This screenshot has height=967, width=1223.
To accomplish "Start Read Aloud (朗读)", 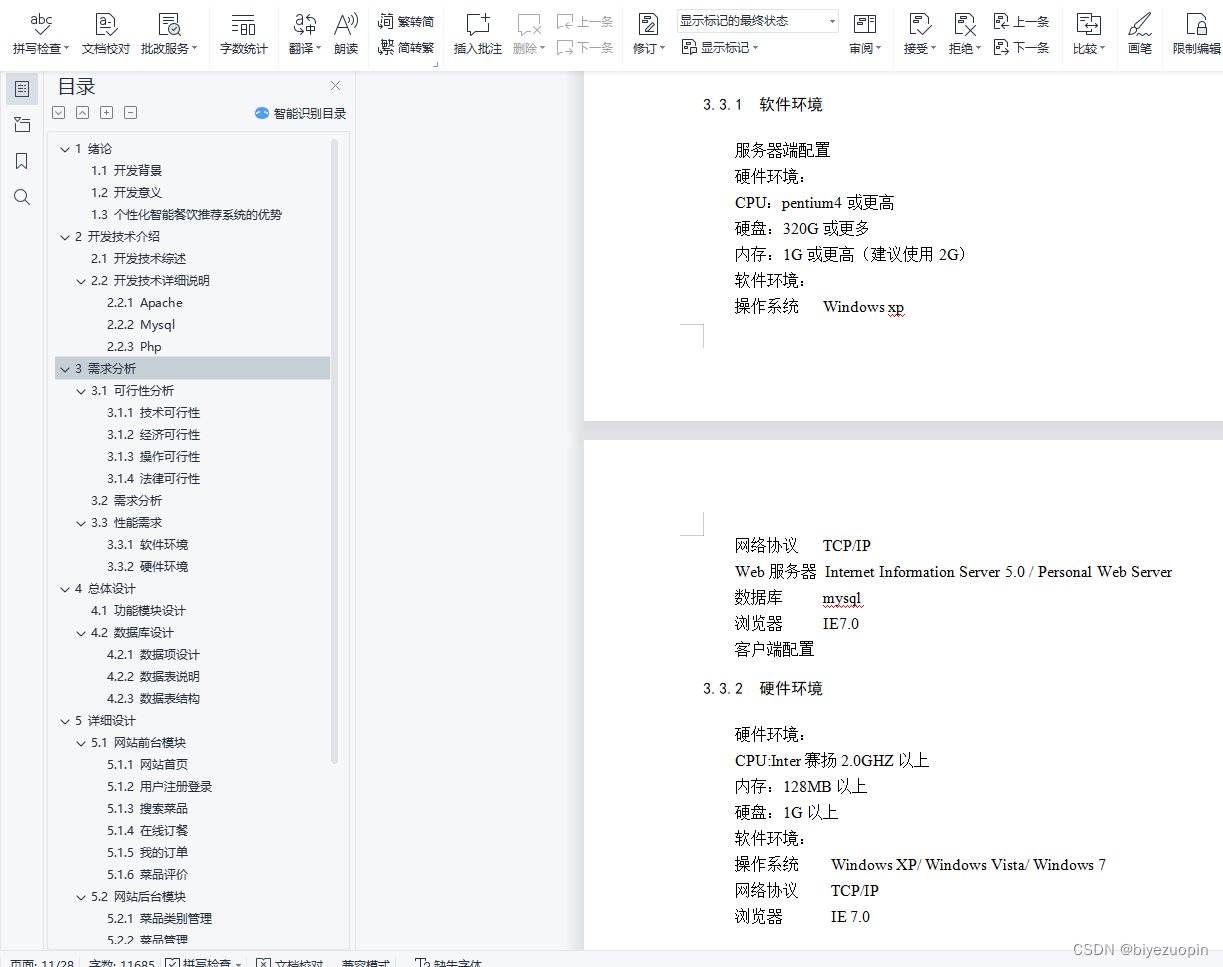I will (x=346, y=34).
